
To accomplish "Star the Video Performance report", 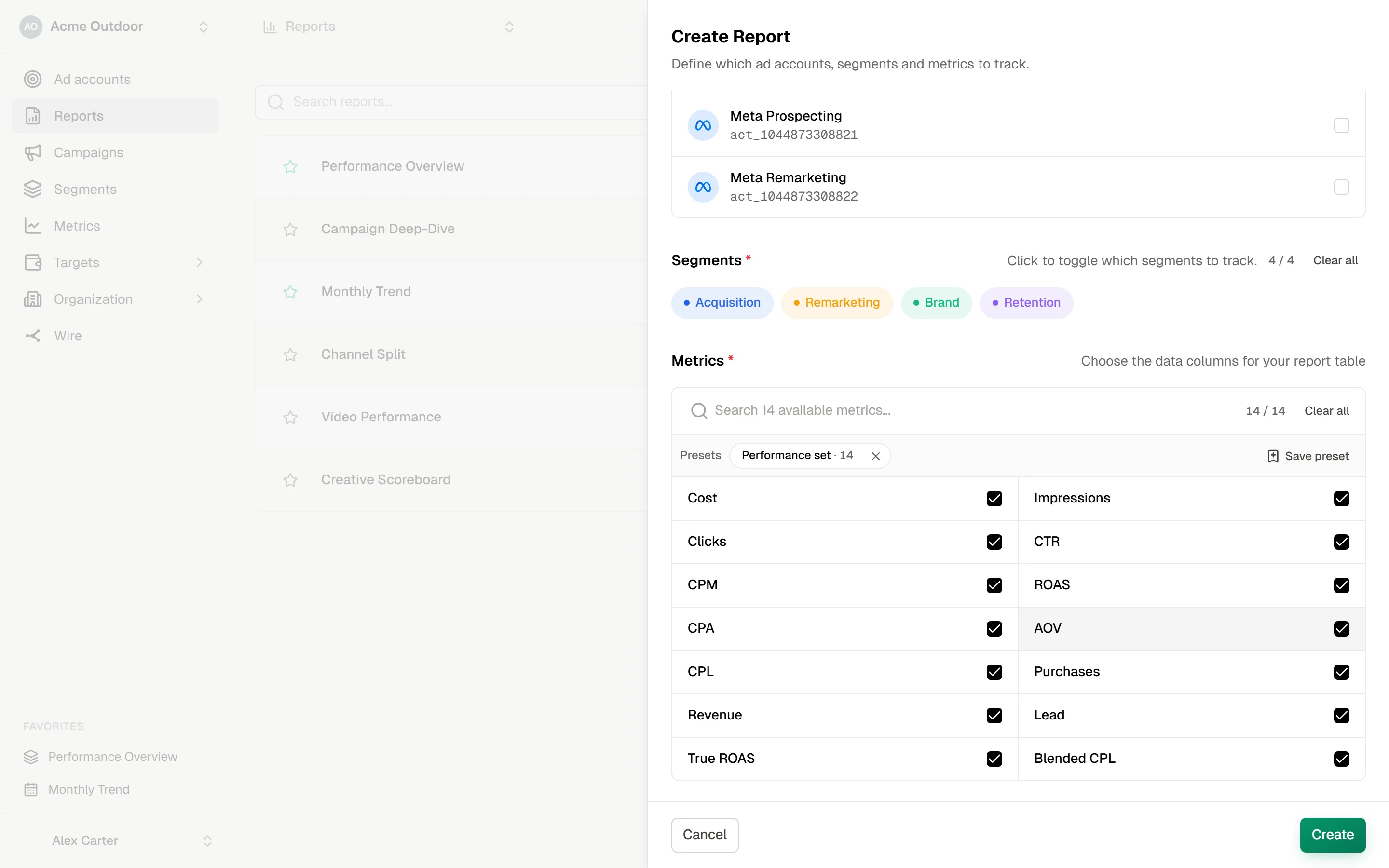I will pyautogui.click(x=290, y=417).
